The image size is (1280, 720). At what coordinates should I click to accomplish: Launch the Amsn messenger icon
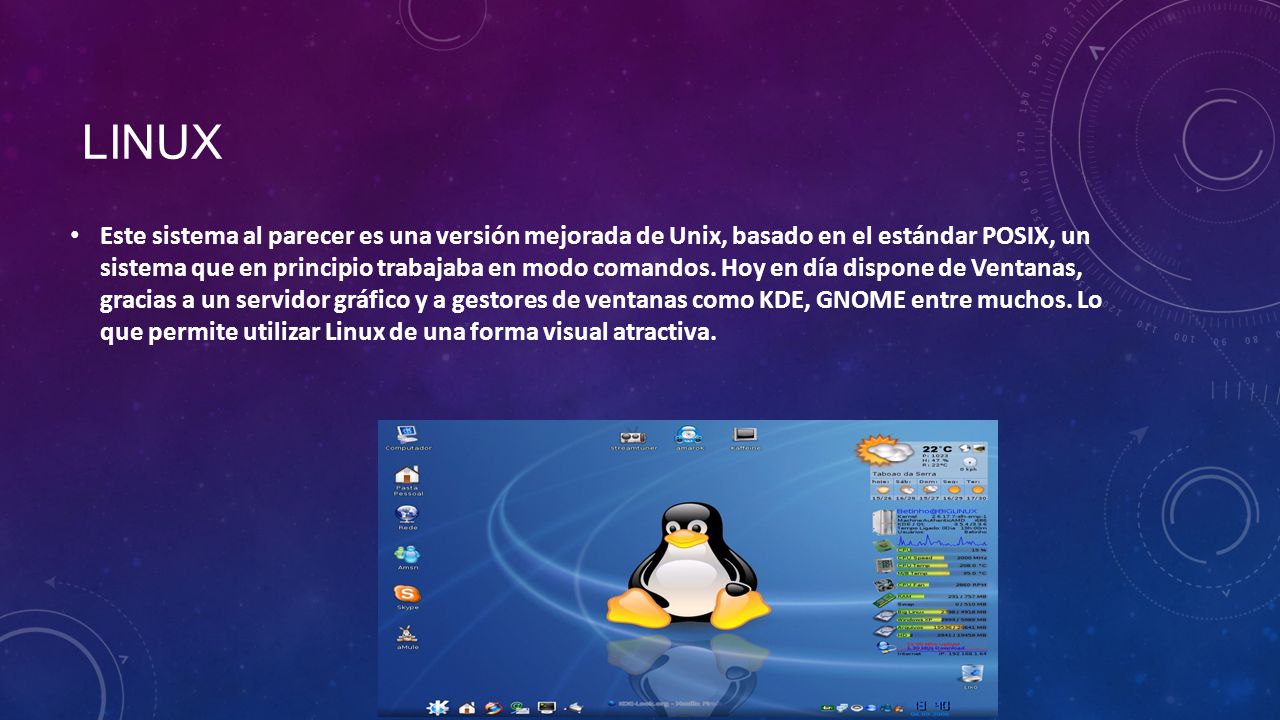pyautogui.click(x=407, y=557)
